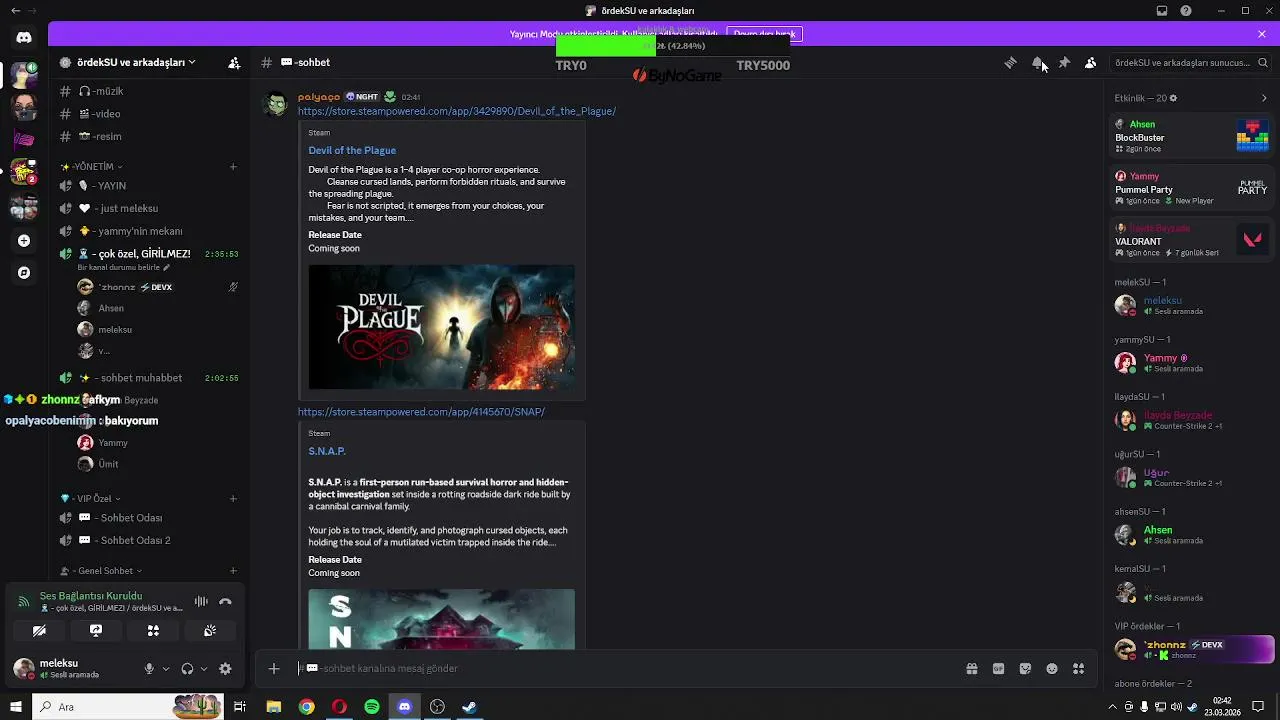Select member Ahsen in member list
The height and width of the screenshot is (720, 1280).
(x=1192, y=534)
